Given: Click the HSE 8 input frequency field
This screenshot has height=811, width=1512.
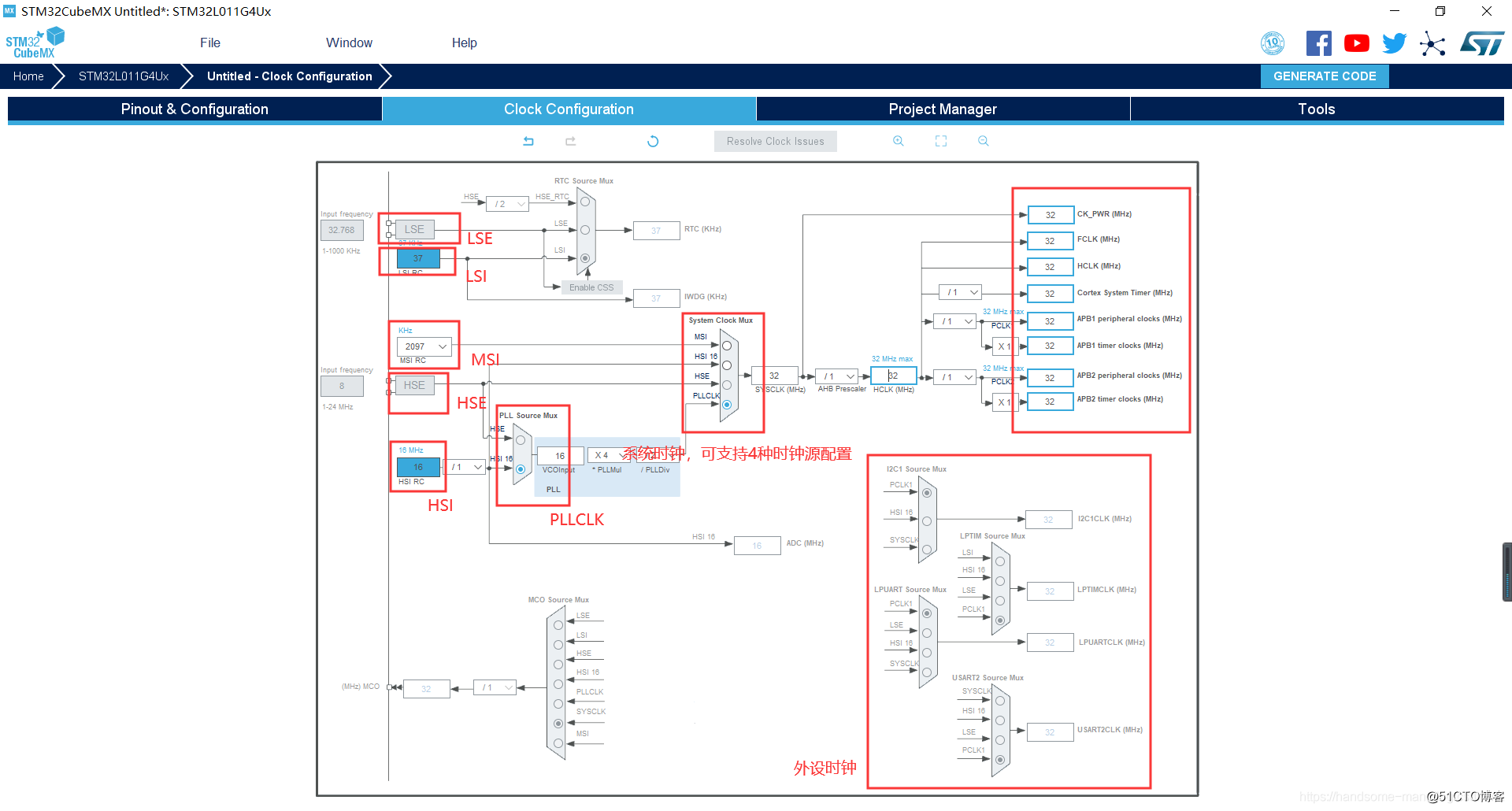Looking at the screenshot, I should [x=342, y=386].
